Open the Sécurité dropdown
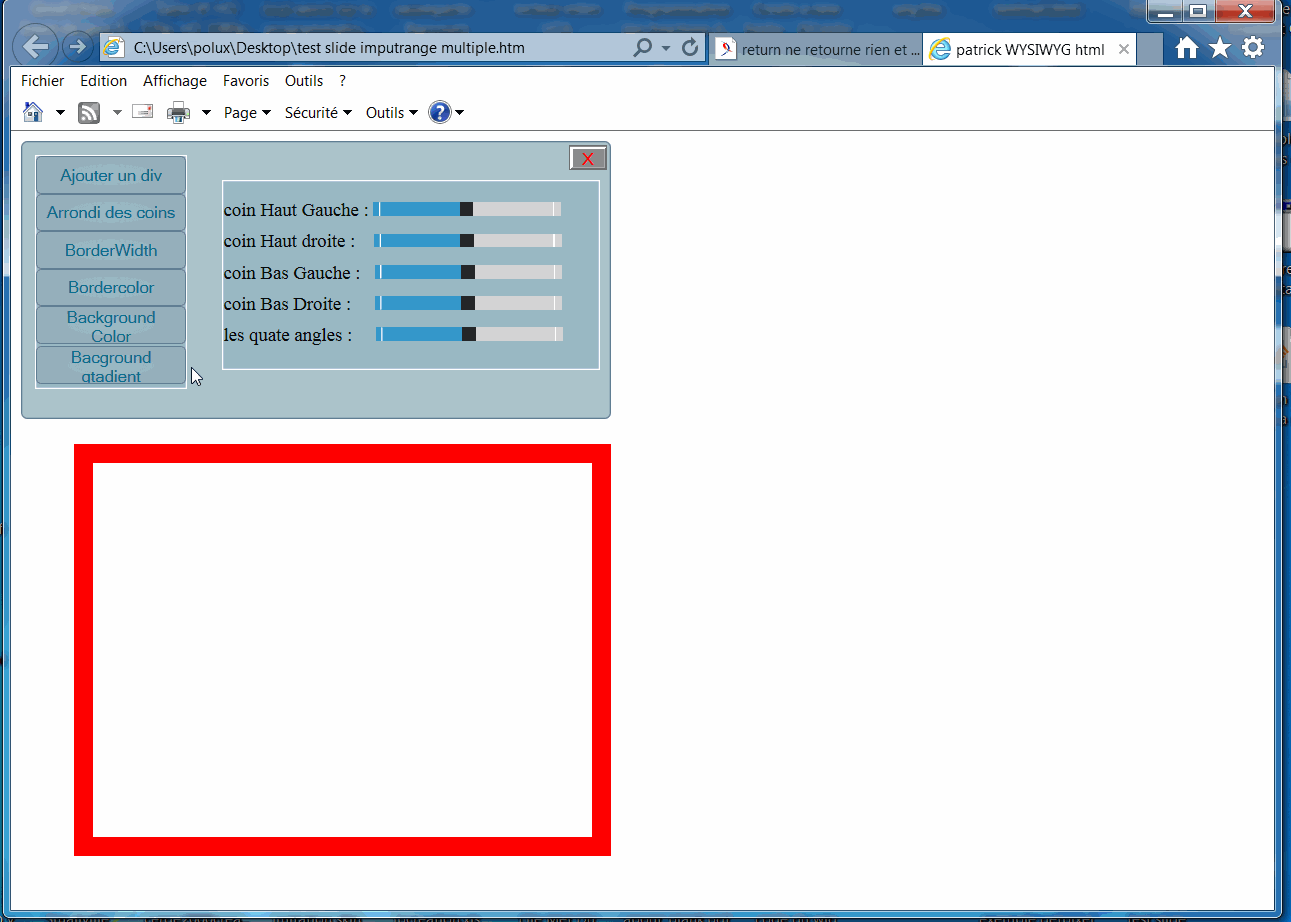This screenshot has height=922, width=1291. (318, 113)
